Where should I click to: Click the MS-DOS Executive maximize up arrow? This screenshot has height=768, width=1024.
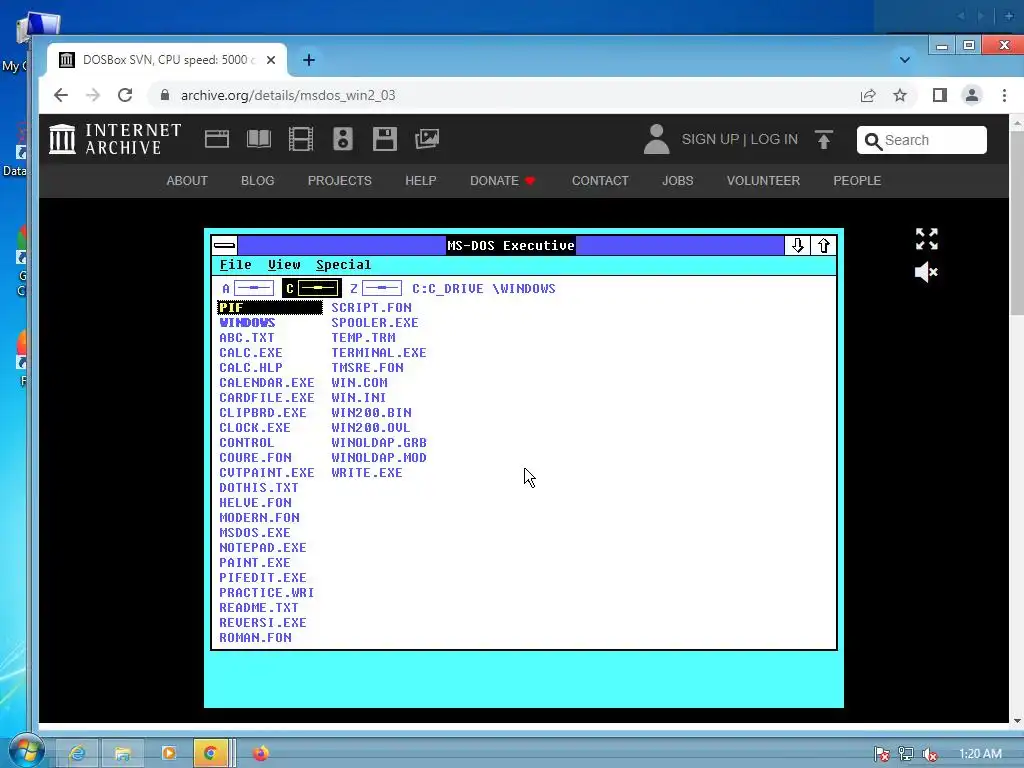pos(824,246)
